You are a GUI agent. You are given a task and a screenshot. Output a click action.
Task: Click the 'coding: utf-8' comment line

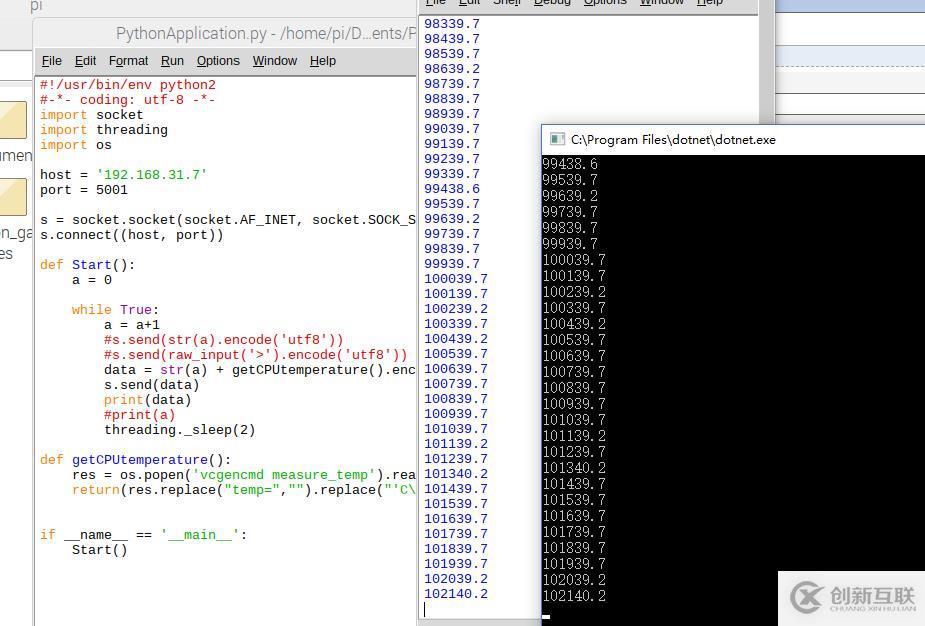tap(127, 100)
